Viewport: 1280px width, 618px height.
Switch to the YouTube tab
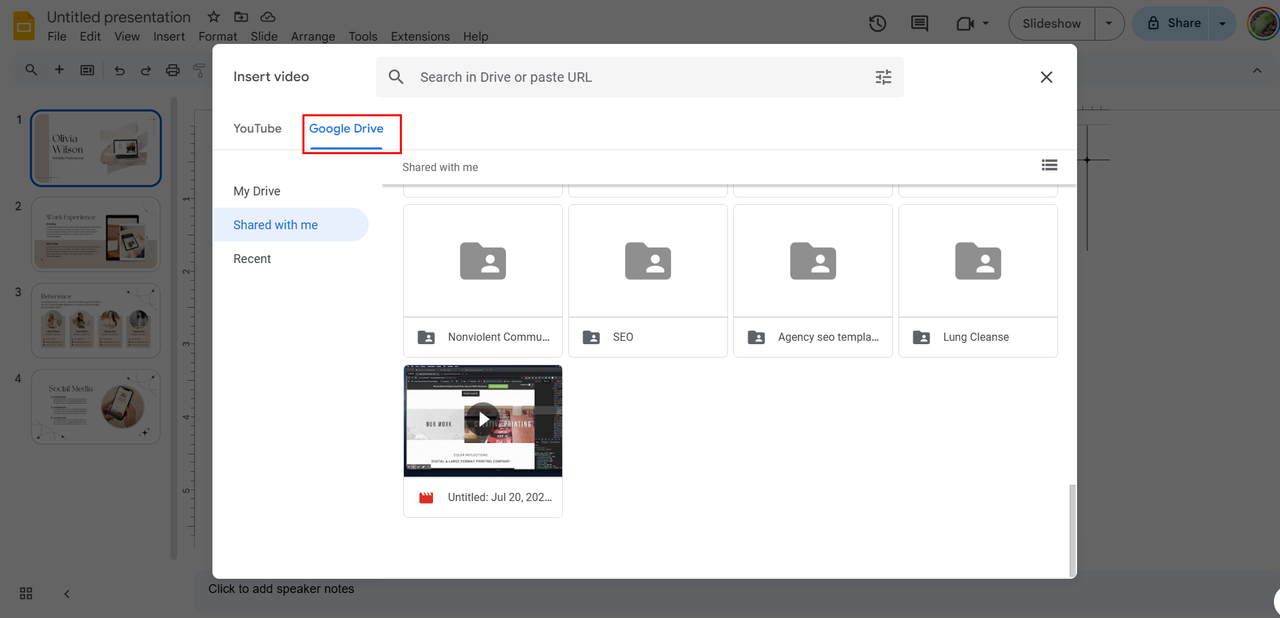tap(257, 128)
